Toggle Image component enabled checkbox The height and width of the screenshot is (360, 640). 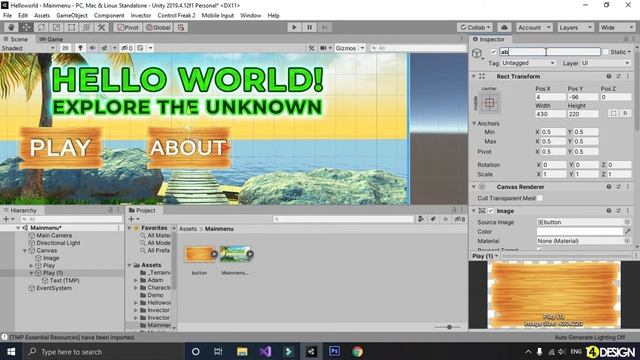[x=491, y=211]
